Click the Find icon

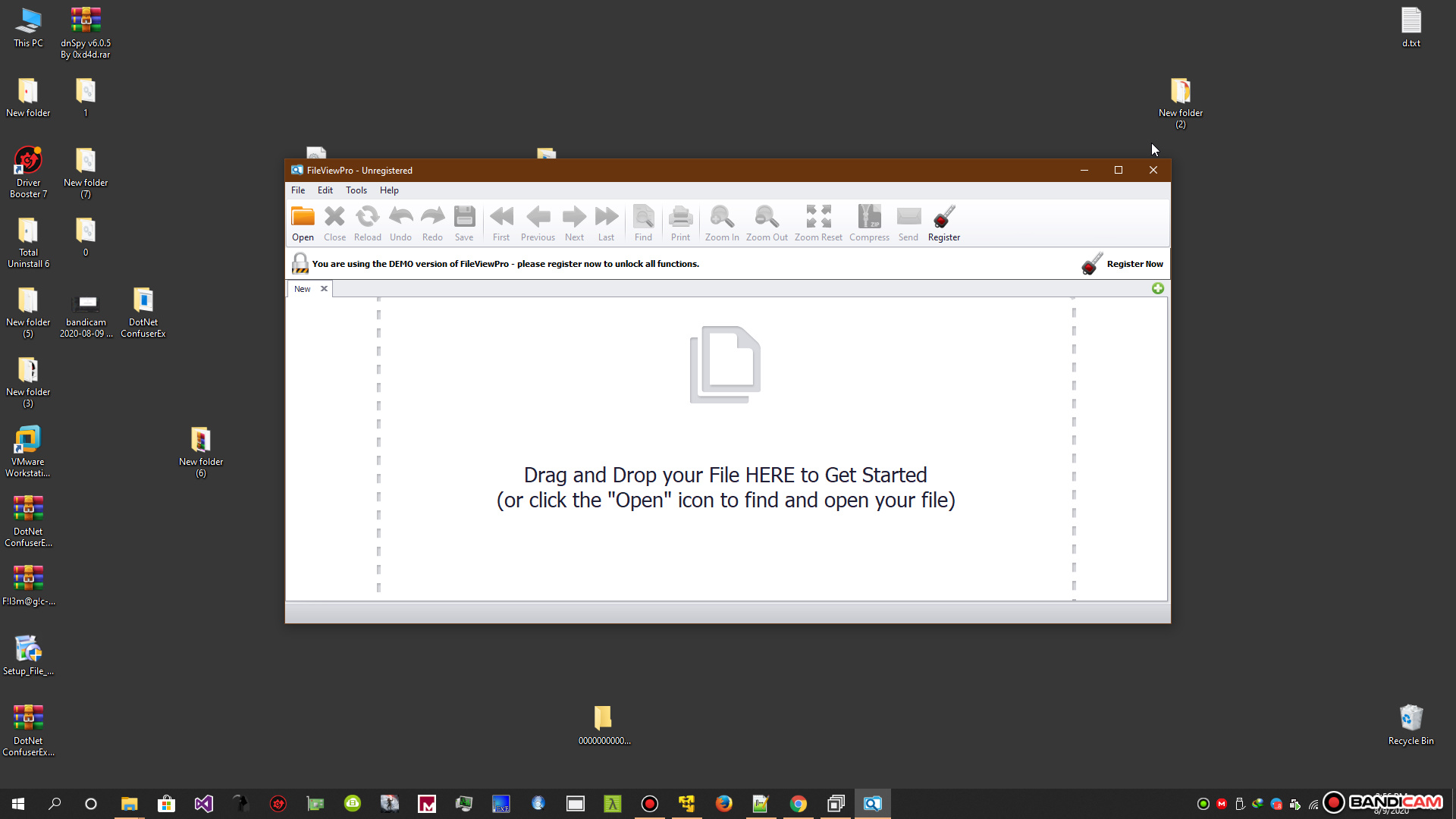tap(643, 222)
